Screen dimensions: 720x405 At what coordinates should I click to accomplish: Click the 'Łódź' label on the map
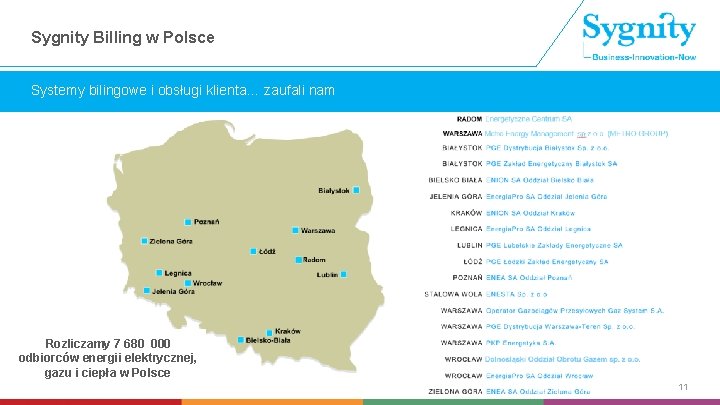267,252
